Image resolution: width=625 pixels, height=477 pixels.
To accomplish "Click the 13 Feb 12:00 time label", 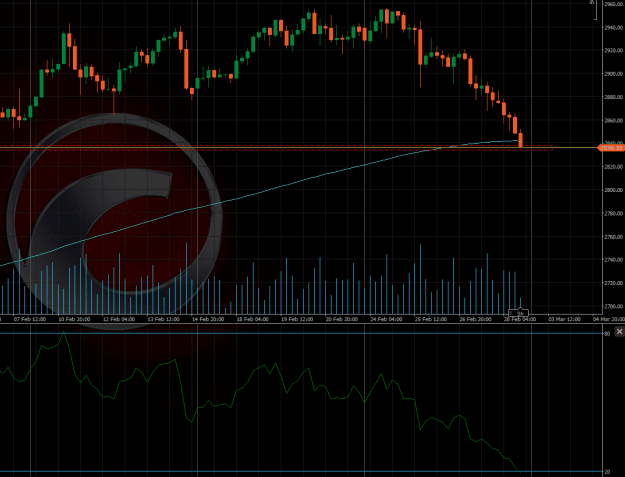I will 163,319.
